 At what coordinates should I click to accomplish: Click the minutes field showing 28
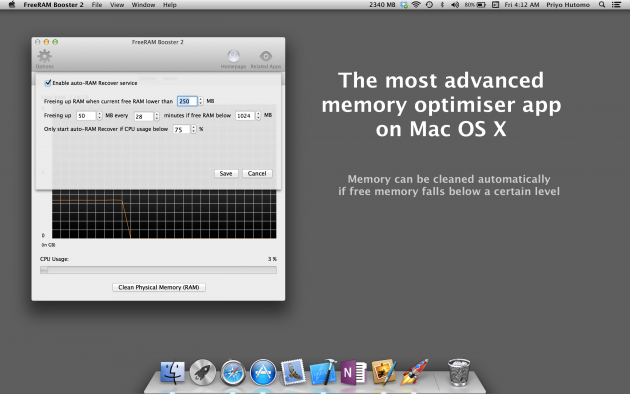pos(143,116)
